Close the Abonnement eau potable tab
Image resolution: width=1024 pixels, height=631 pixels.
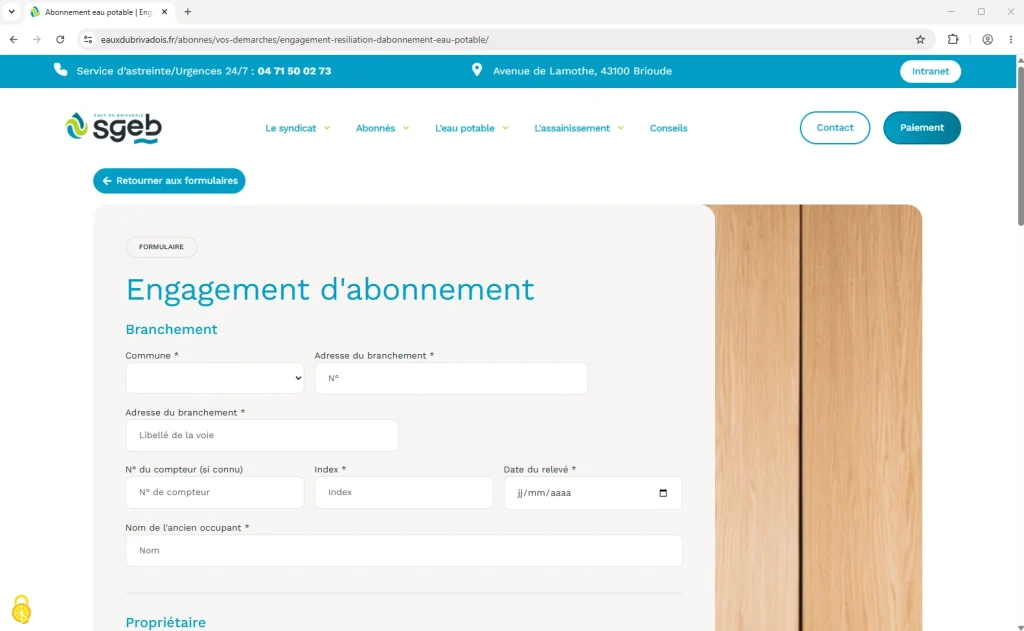165,12
